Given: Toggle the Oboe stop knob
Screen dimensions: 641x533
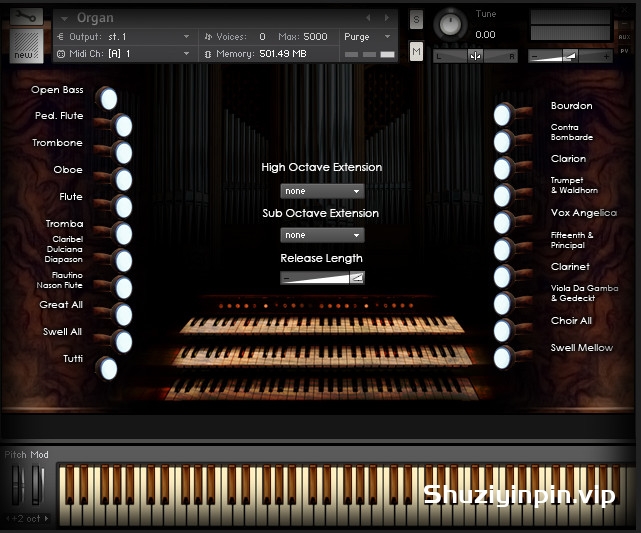Looking at the screenshot, I should [123, 180].
